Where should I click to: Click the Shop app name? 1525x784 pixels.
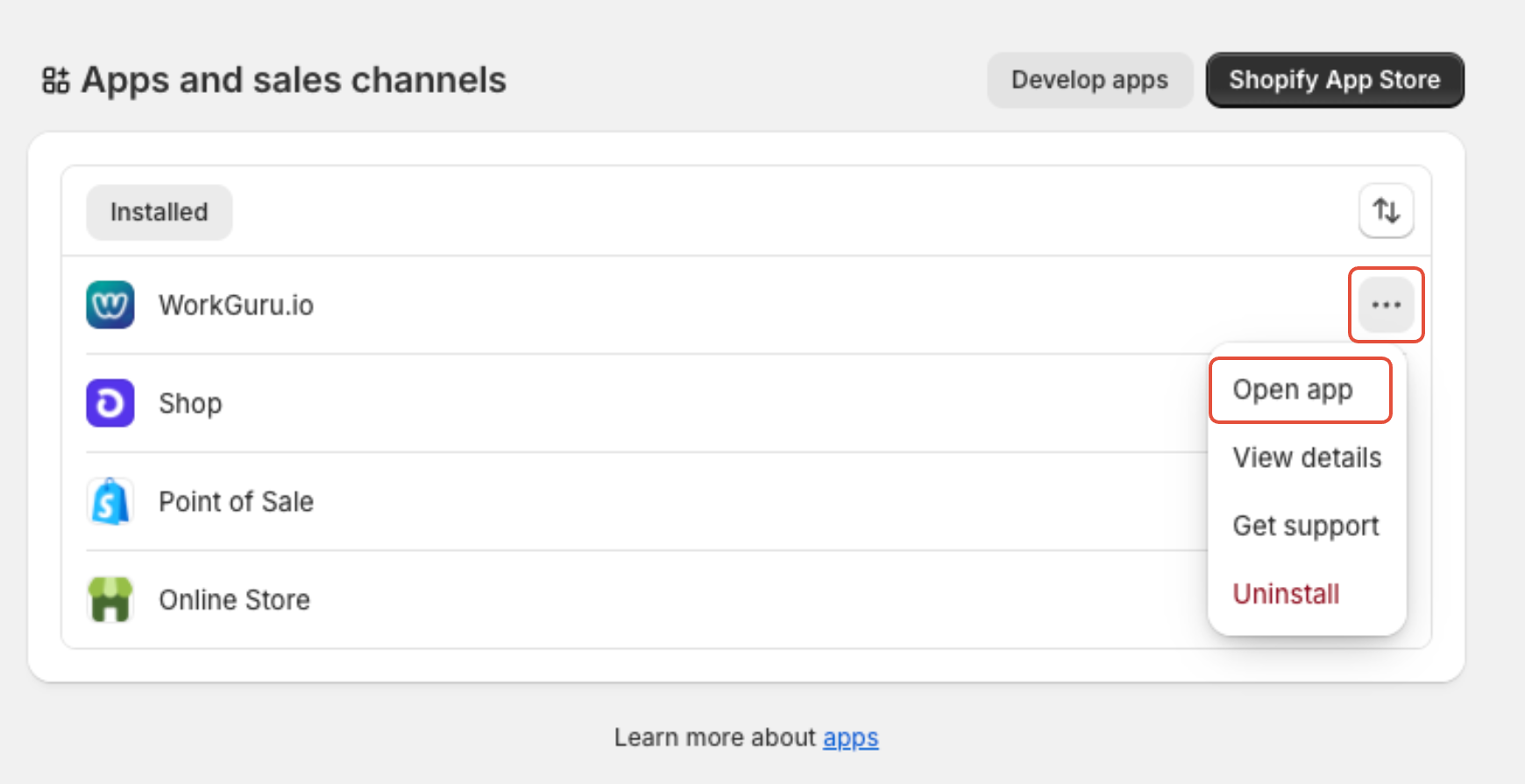[x=190, y=404]
